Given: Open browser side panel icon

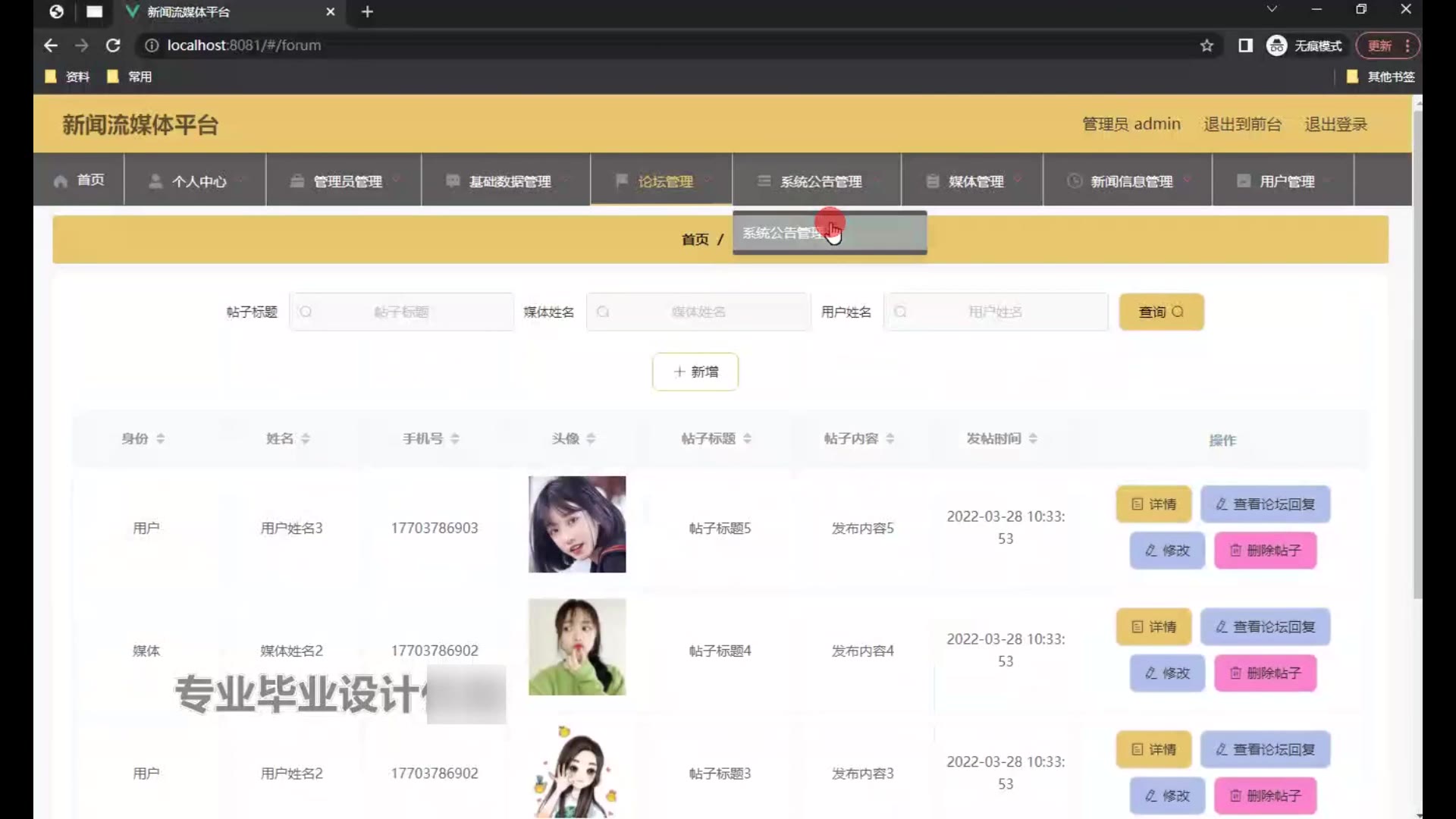Looking at the screenshot, I should (x=1245, y=45).
